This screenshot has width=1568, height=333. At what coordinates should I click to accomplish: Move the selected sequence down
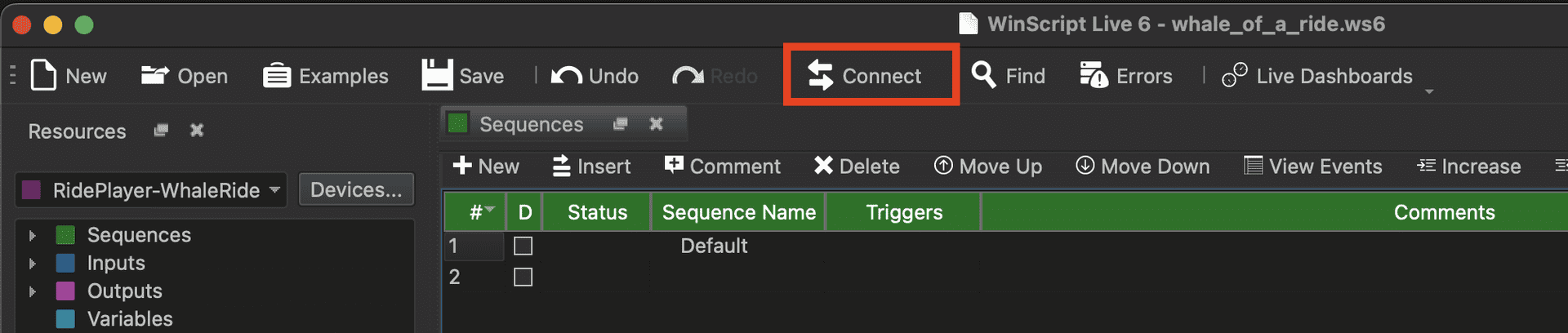pos(1143,166)
